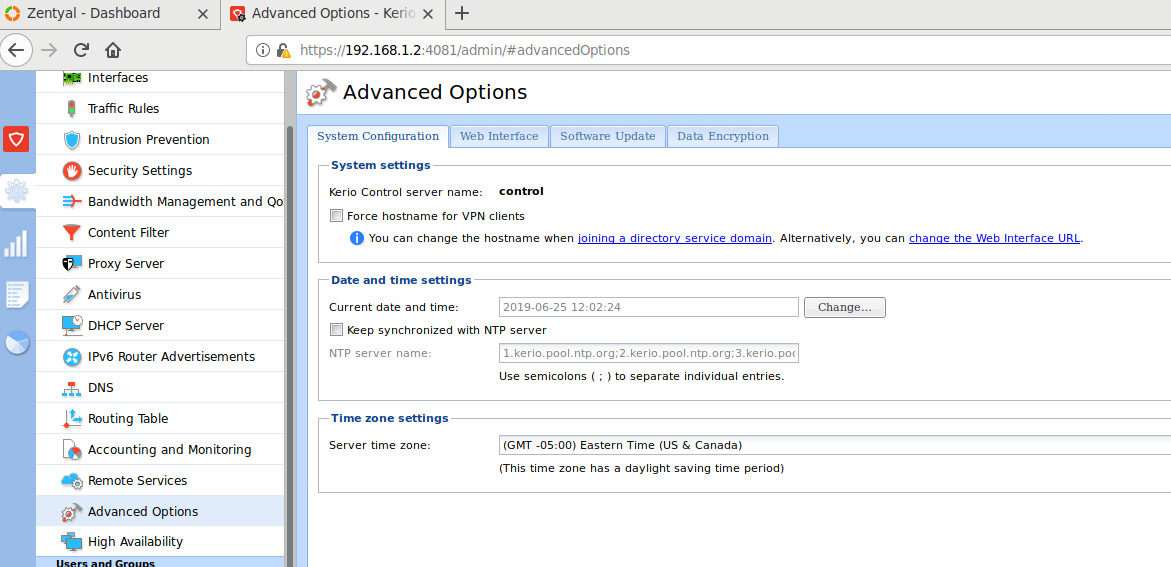Viewport: 1171px width, 567px height.
Task: Switch to the Web Interface tab
Action: pyautogui.click(x=499, y=136)
